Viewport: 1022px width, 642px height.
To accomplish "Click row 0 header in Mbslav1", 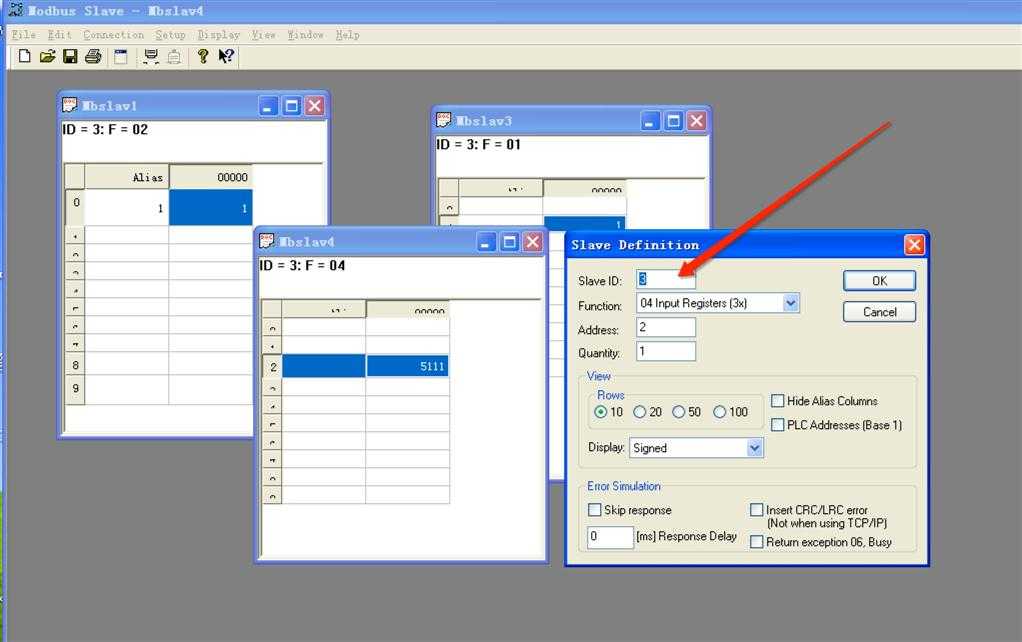I will (76, 207).
